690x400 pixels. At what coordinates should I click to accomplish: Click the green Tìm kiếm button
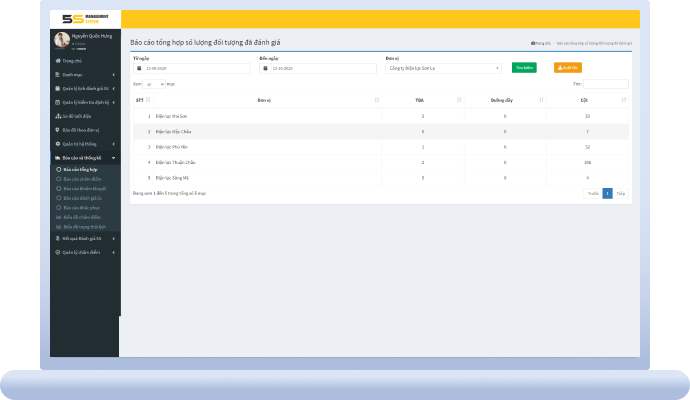[x=523, y=68]
